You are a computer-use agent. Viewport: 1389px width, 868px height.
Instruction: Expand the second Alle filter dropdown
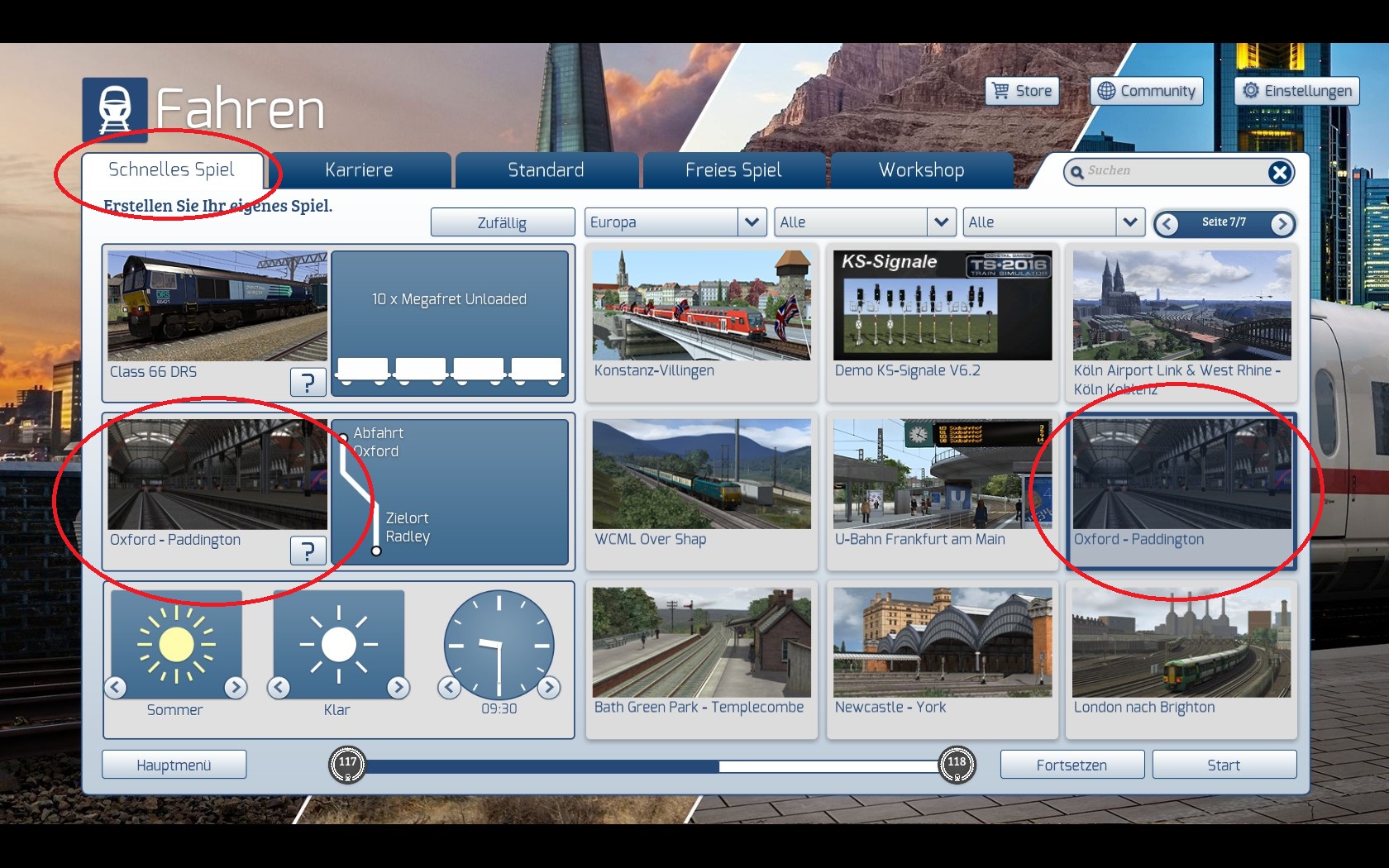(1053, 222)
